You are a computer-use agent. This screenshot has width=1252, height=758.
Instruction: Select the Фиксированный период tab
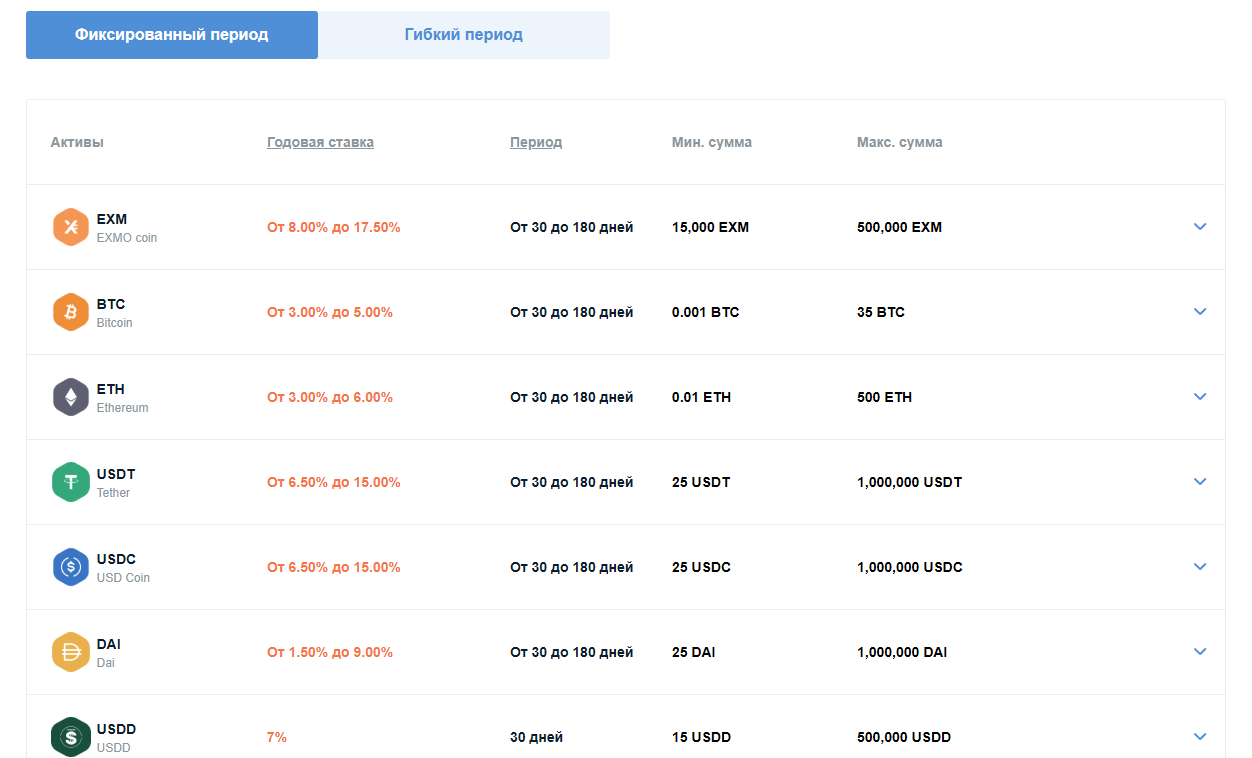[172, 35]
